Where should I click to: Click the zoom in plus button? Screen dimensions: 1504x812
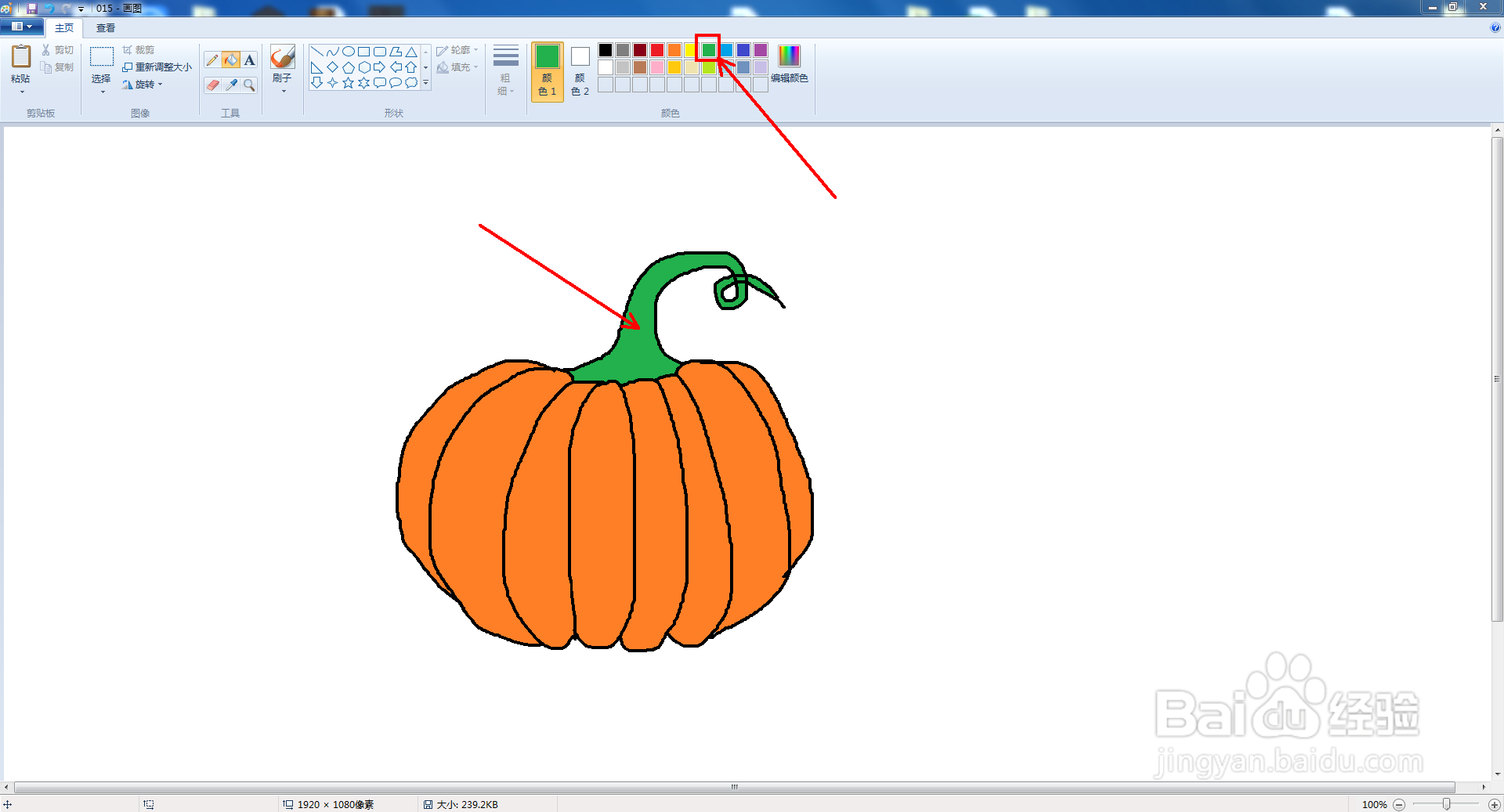point(1494,804)
